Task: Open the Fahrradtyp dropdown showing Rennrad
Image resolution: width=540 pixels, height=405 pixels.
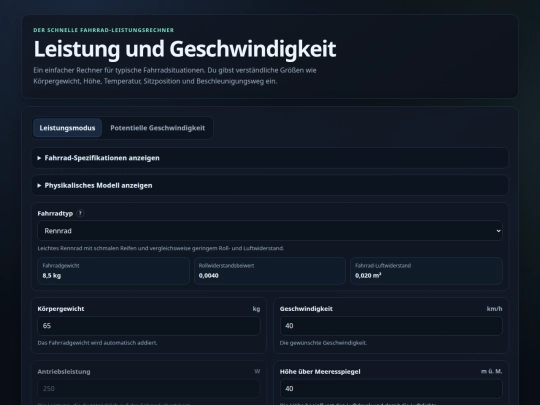Action: pos(270,231)
